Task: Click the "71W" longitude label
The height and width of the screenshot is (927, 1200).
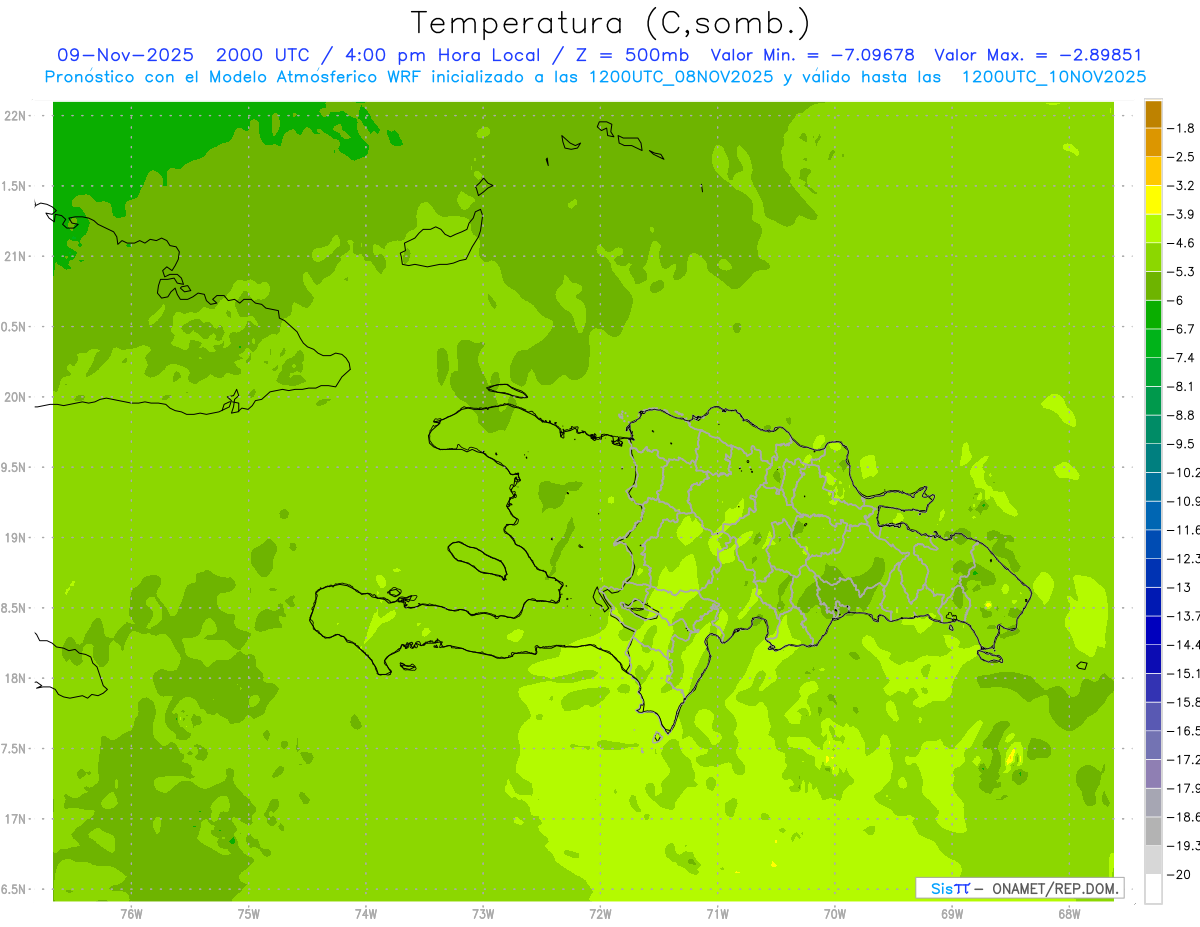Action: (x=718, y=913)
